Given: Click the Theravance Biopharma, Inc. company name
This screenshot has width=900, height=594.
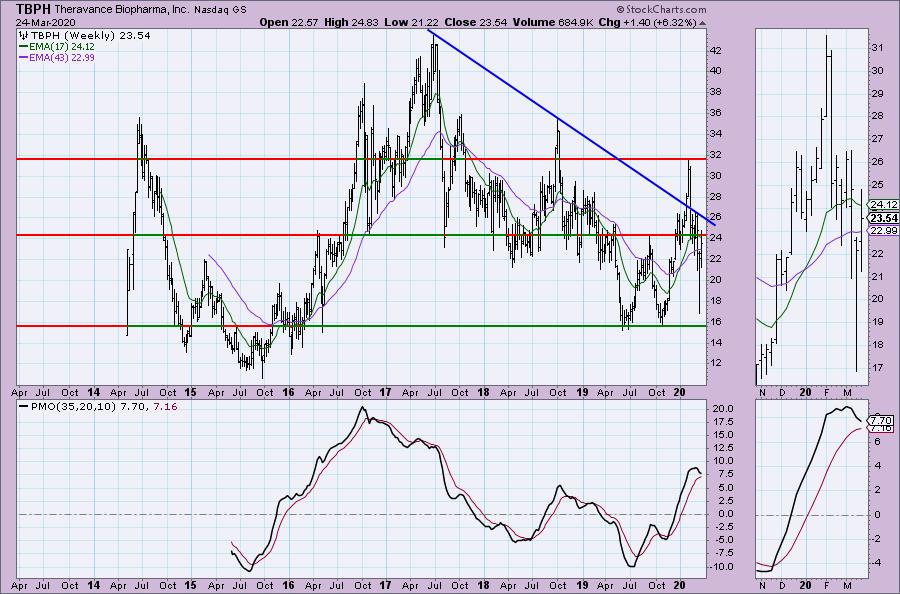Looking at the screenshot, I should [x=122, y=9].
